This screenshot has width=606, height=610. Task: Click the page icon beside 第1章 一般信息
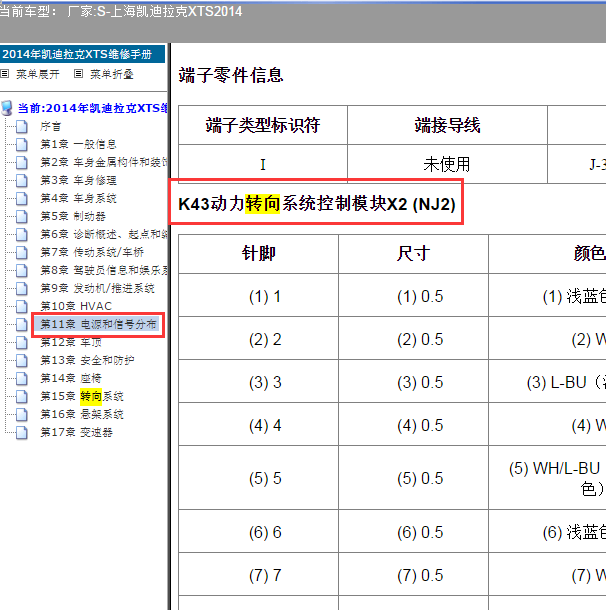click(22, 144)
